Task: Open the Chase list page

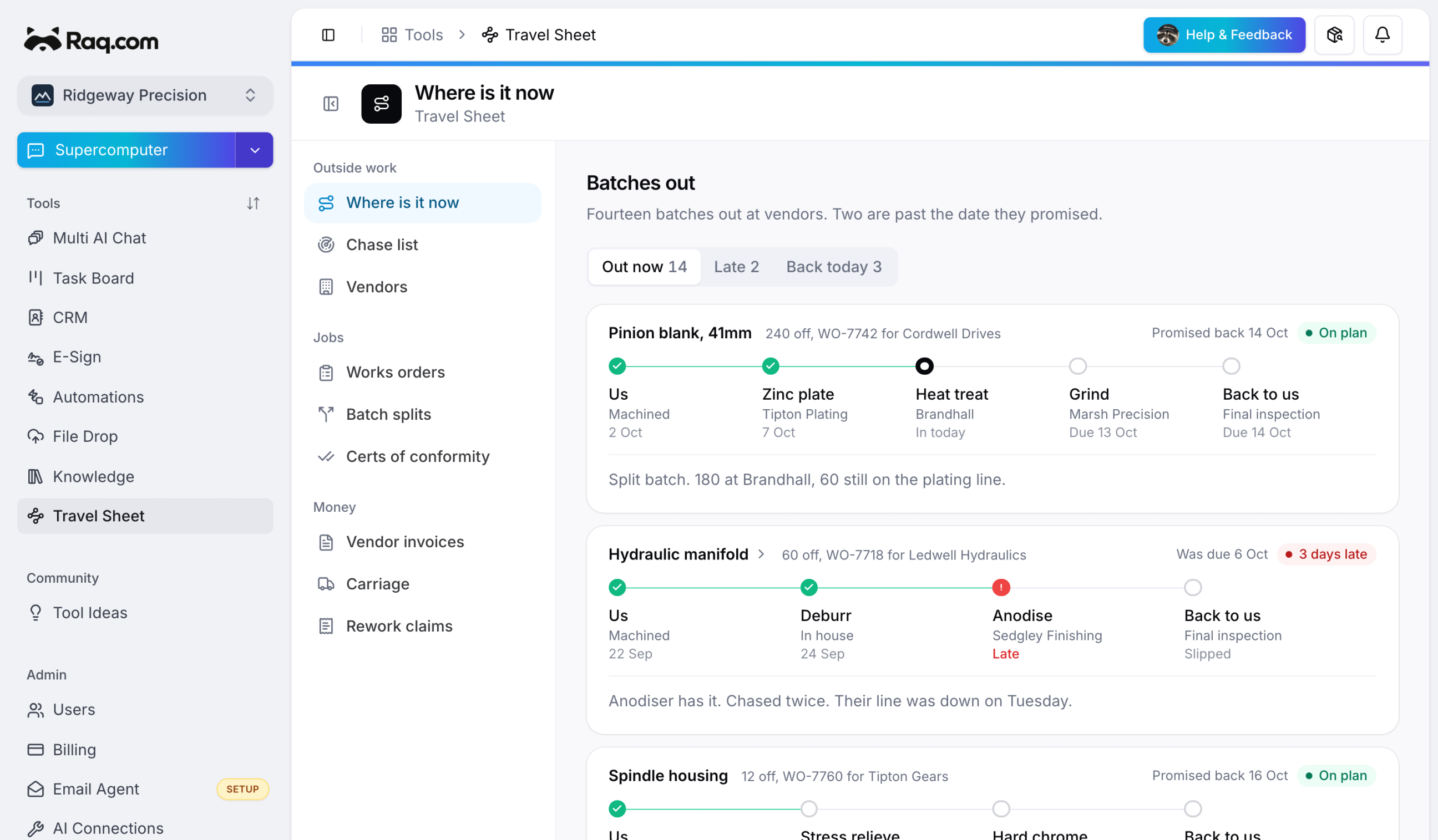Action: click(422, 245)
